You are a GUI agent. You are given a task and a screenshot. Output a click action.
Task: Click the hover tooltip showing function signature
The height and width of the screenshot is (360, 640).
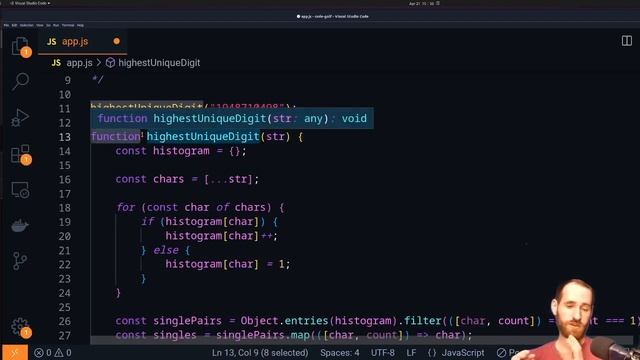[x=232, y=118]
